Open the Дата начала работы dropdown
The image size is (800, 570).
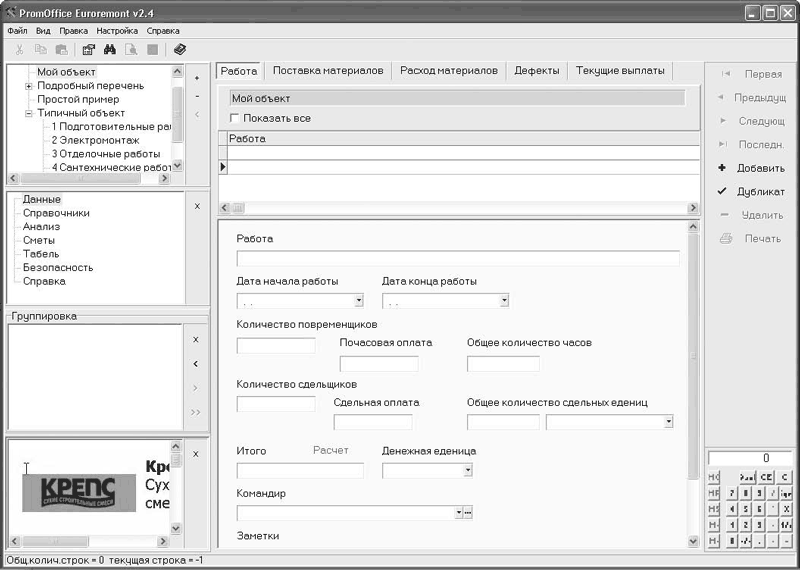click(x=358, y=300)
